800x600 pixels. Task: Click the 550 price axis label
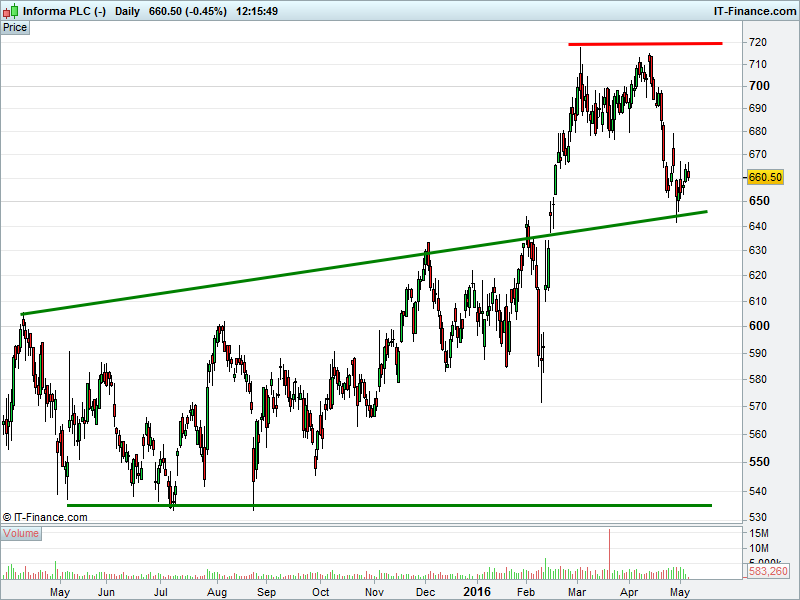coord(759,462)
